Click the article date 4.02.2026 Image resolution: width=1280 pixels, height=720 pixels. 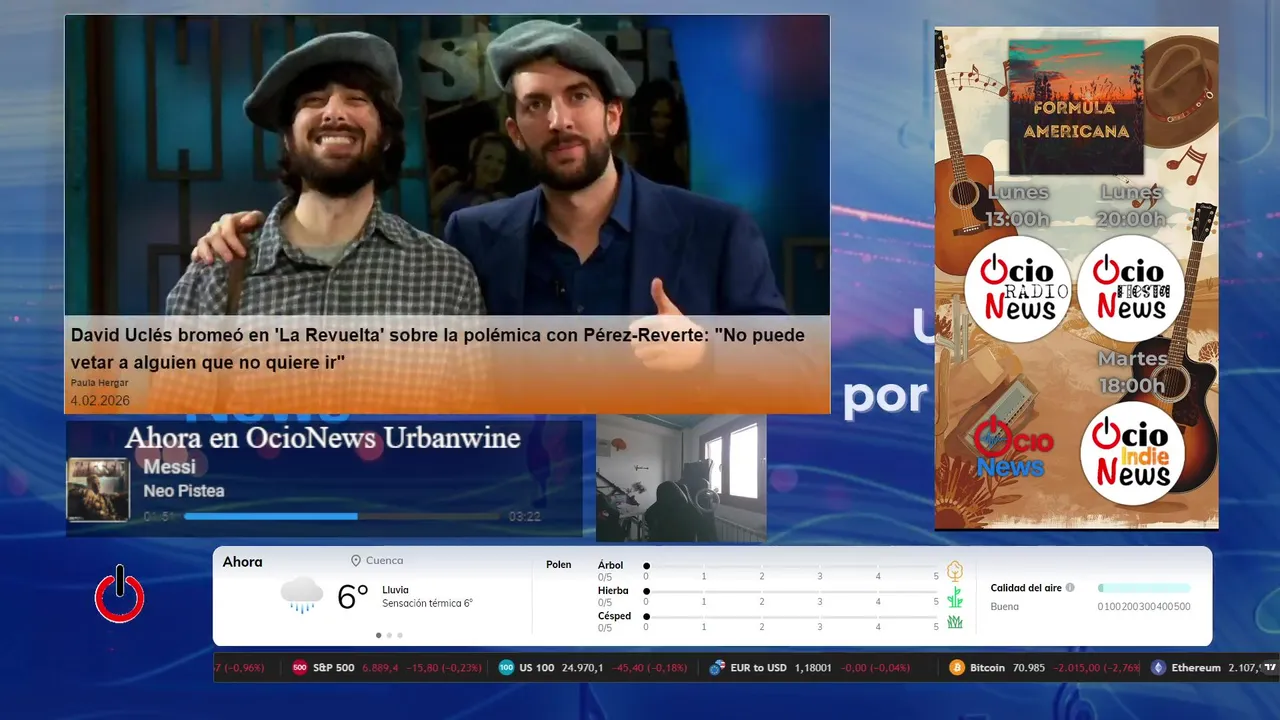pyautogui.click(x=100, y=400)
